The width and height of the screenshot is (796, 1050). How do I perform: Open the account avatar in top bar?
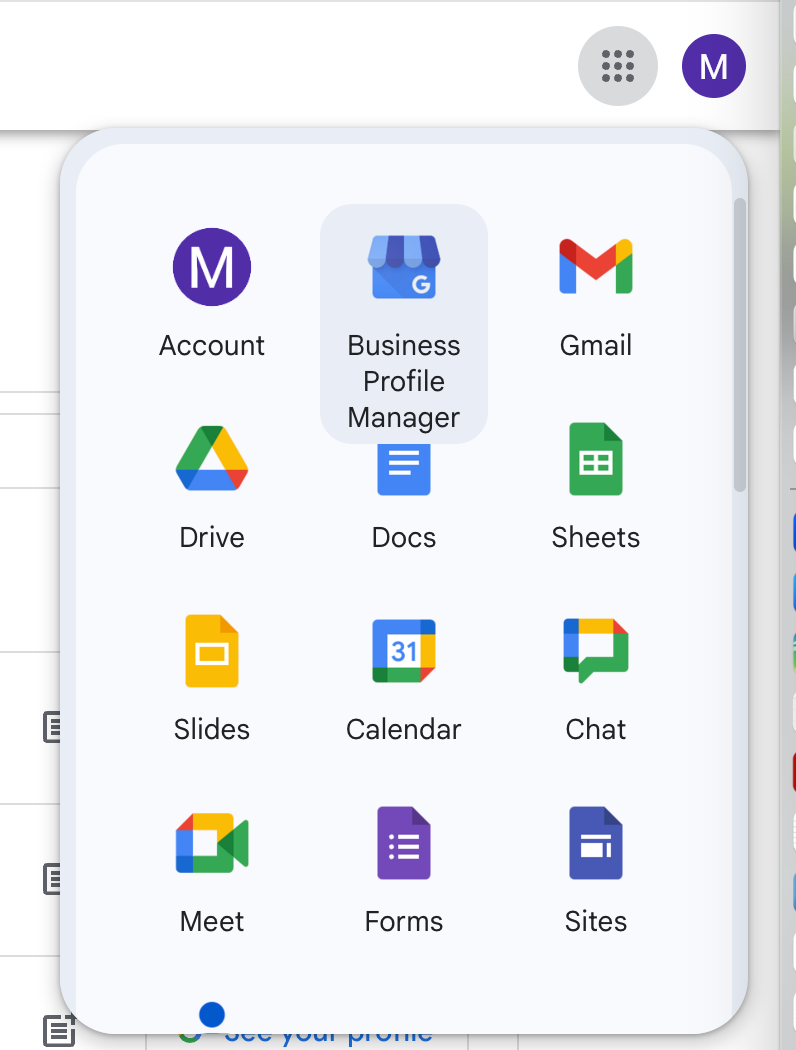pyautogui.click(x=714, y=66)
